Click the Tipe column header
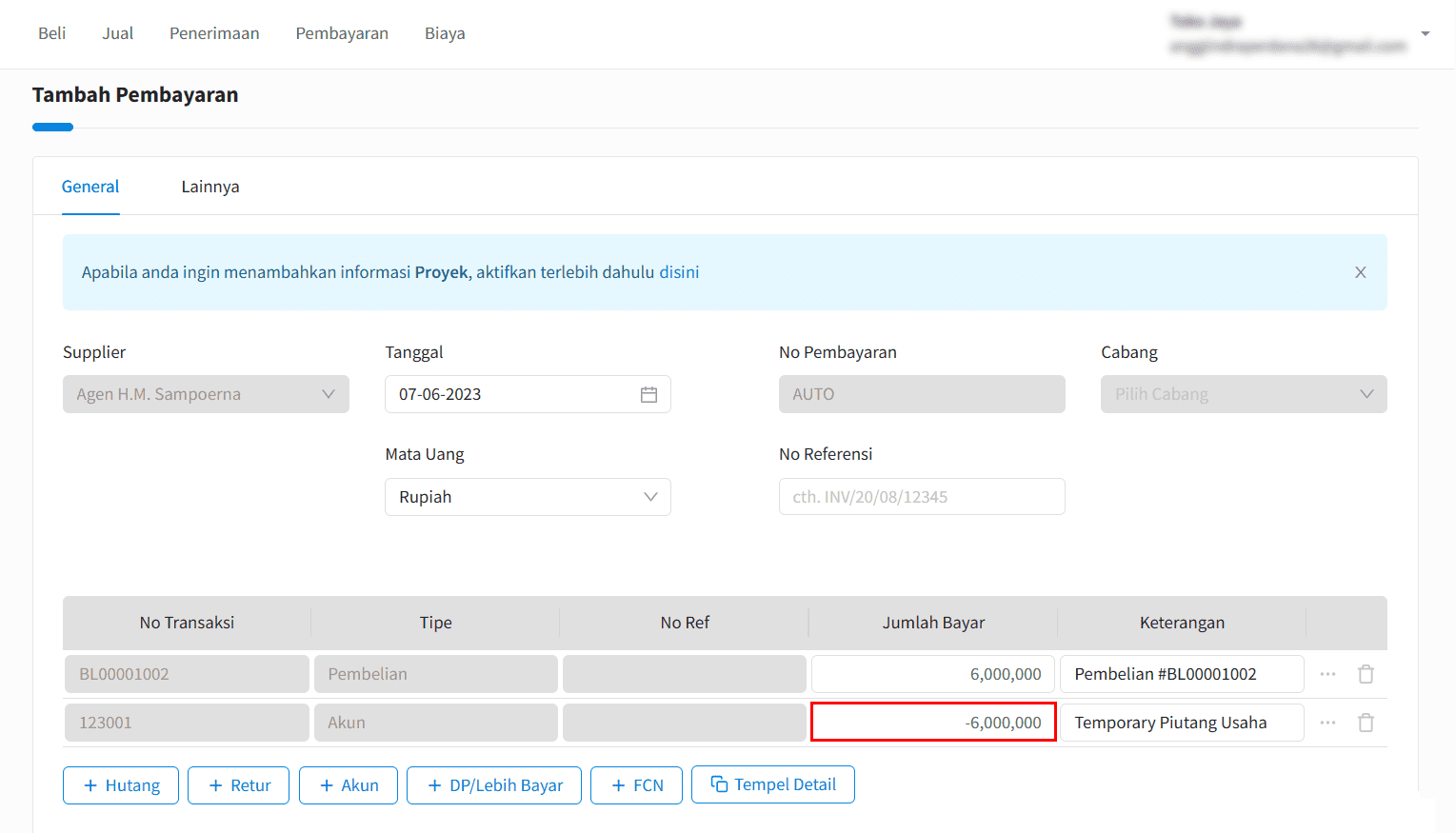 tap(435, 623)
